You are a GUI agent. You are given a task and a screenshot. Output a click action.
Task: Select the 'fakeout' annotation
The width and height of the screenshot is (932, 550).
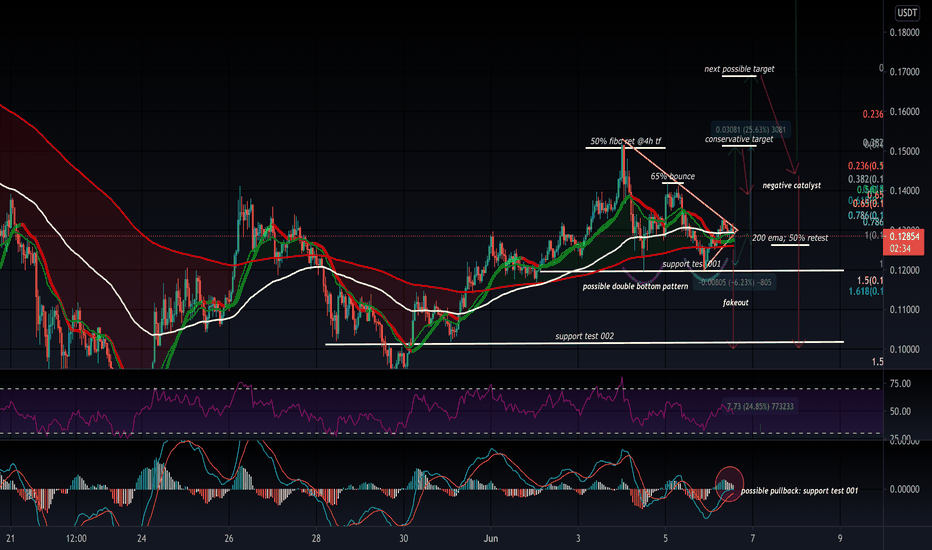(x=735, y=303)
